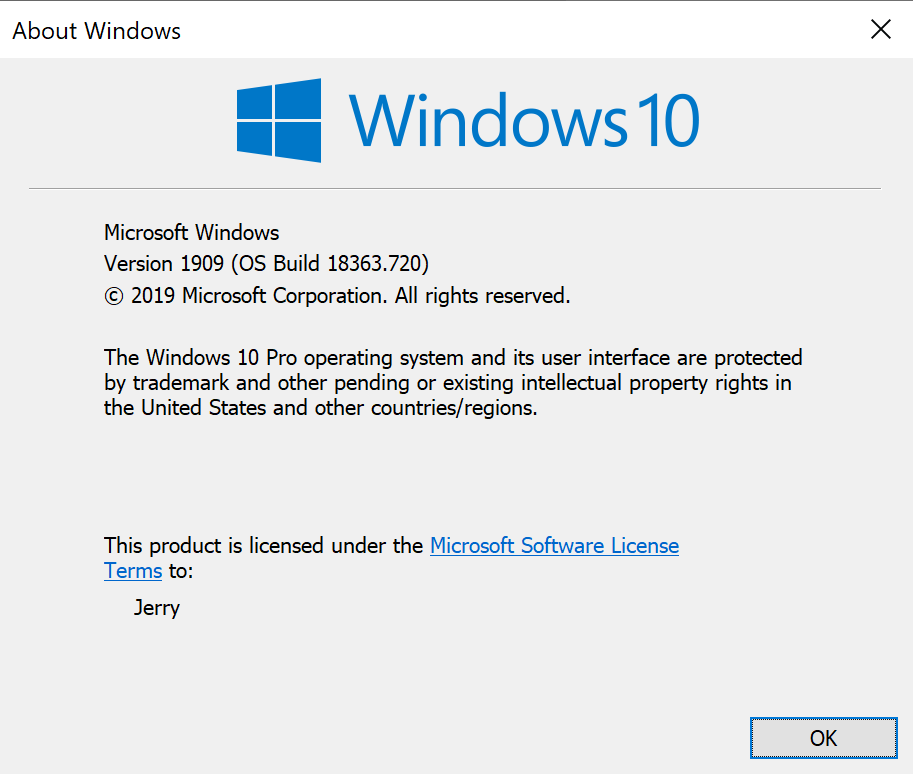Viewport: 913px width, 774px height.
Task: Click the licensed user name 'Jerry'
Action: tap(157, 608)
